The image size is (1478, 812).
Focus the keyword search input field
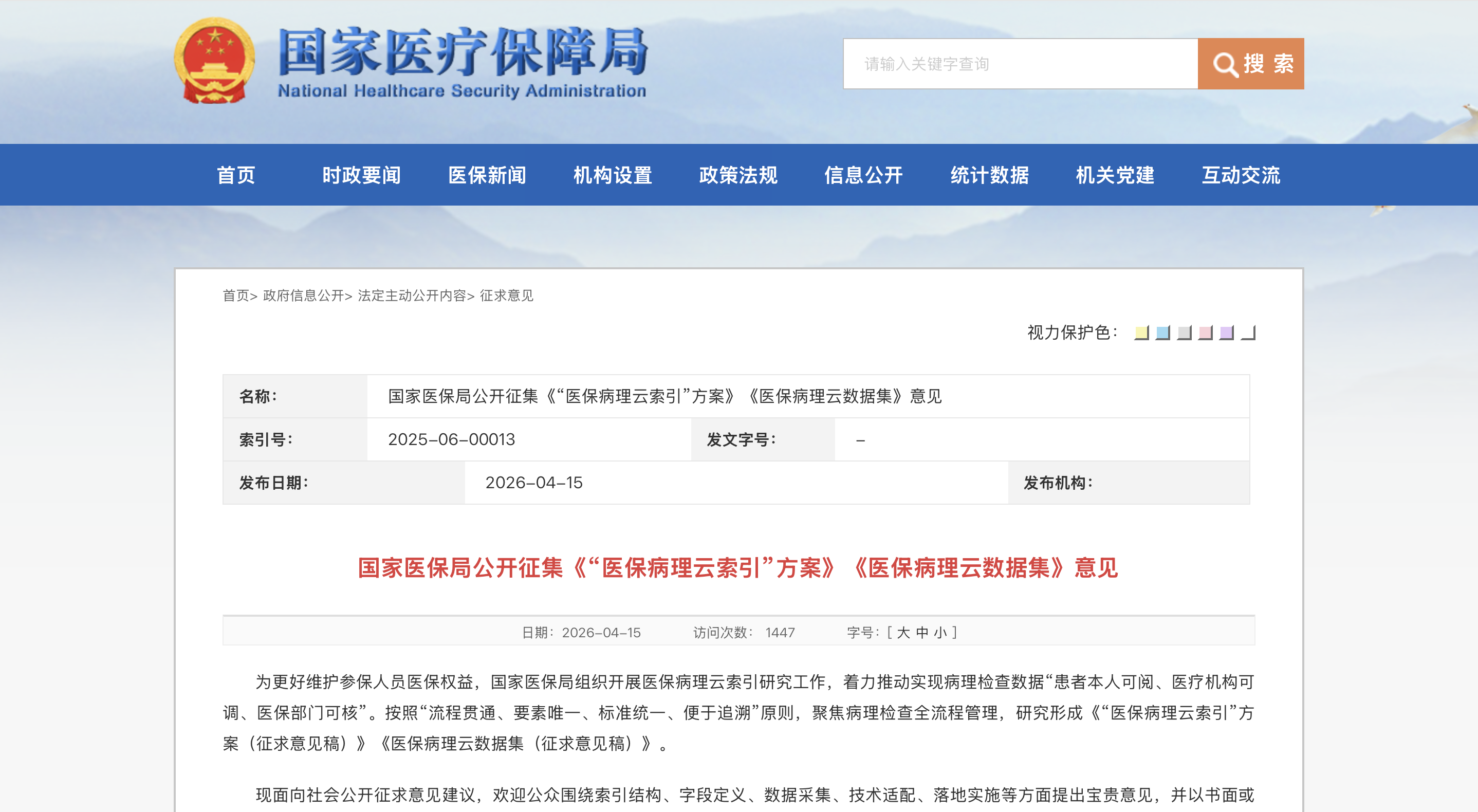[1020, 64]
